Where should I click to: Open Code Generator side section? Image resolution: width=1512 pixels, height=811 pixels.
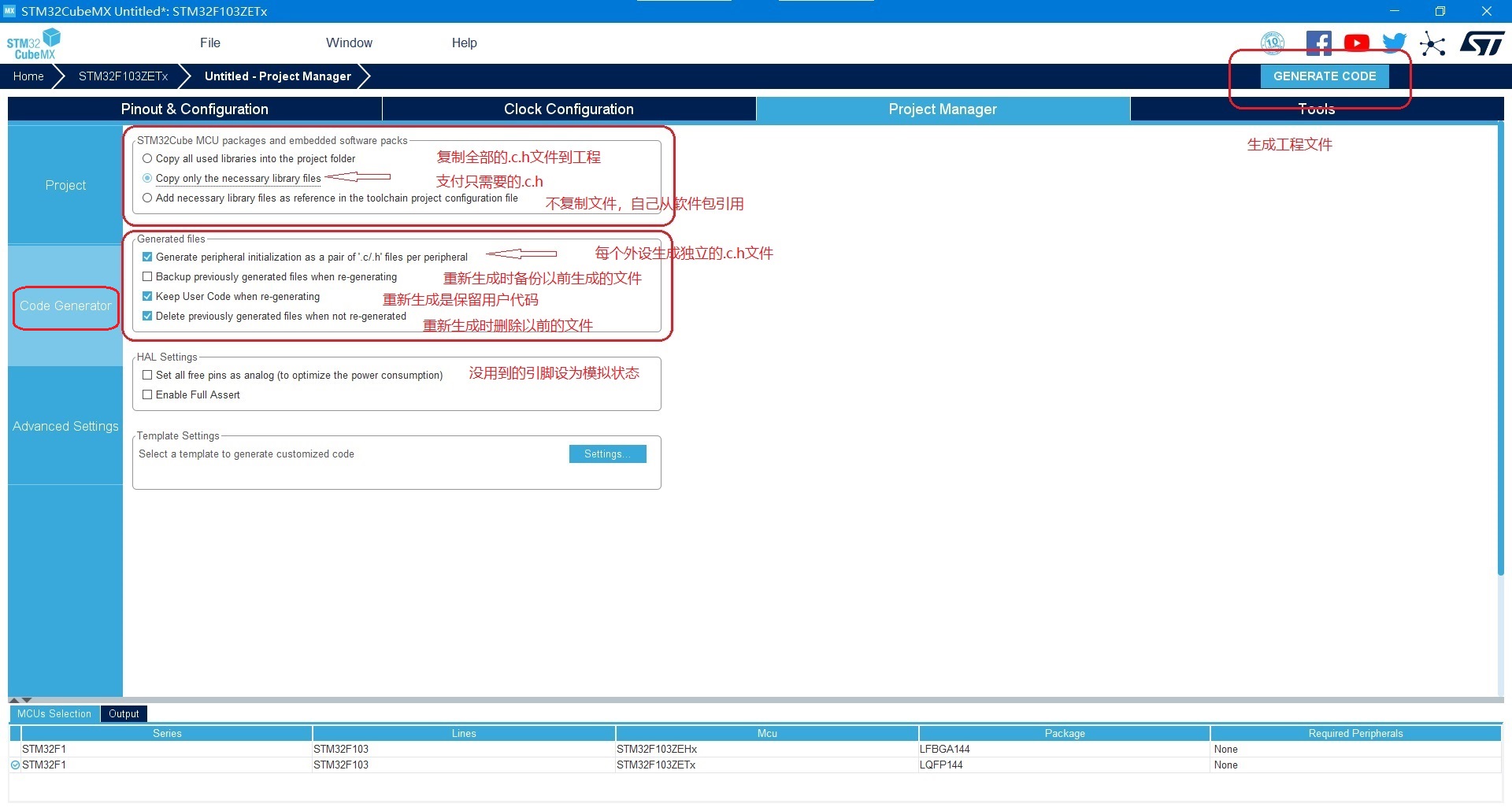click(x=65, y=306)
